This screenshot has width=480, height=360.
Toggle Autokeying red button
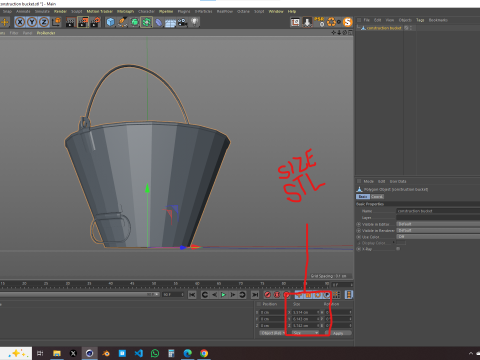[x=277, y=295]
